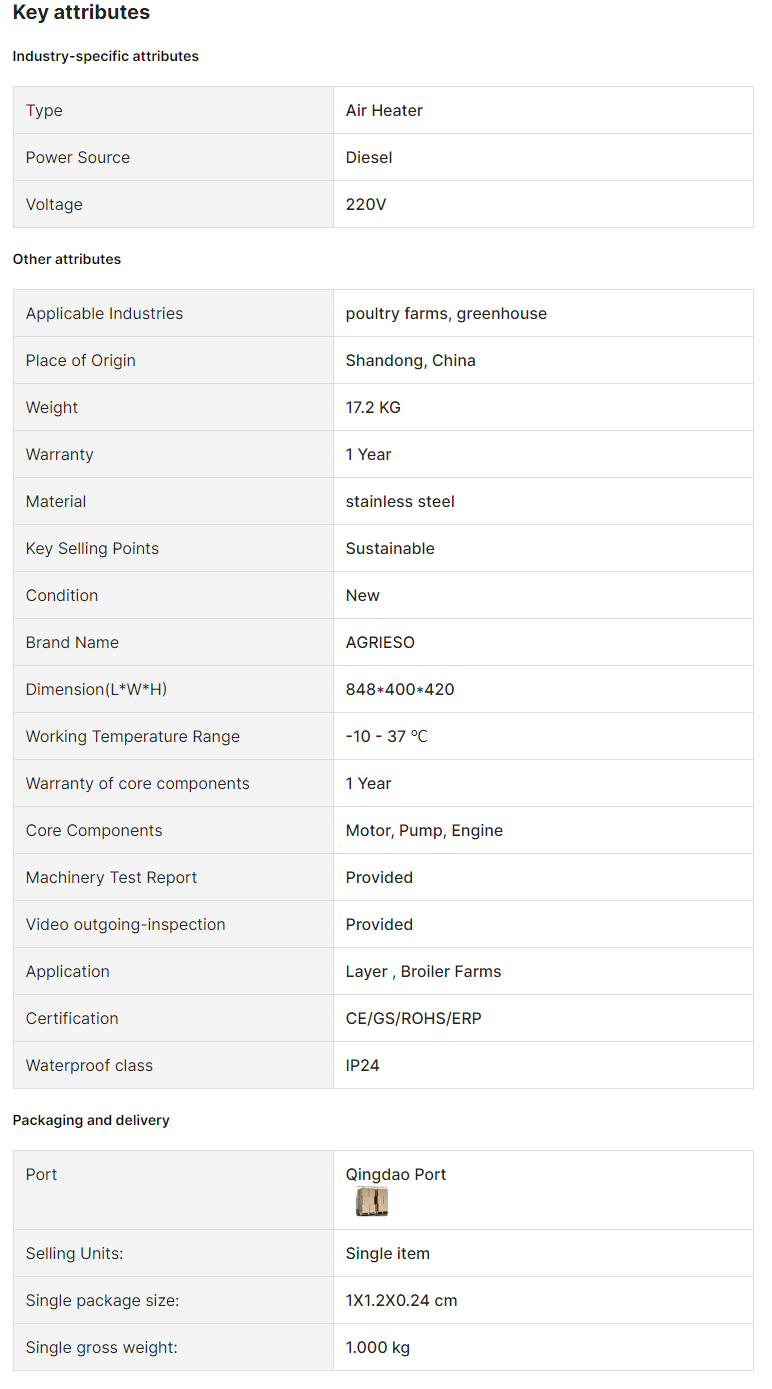
Task: Select the Key attributes heading
Action: (x=81, y=13)
